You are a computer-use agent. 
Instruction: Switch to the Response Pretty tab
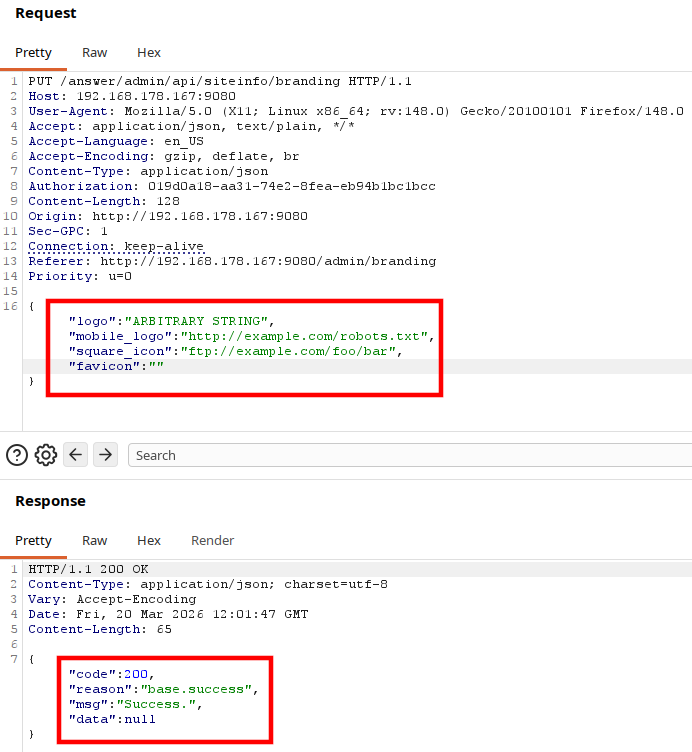click(33, 540)
